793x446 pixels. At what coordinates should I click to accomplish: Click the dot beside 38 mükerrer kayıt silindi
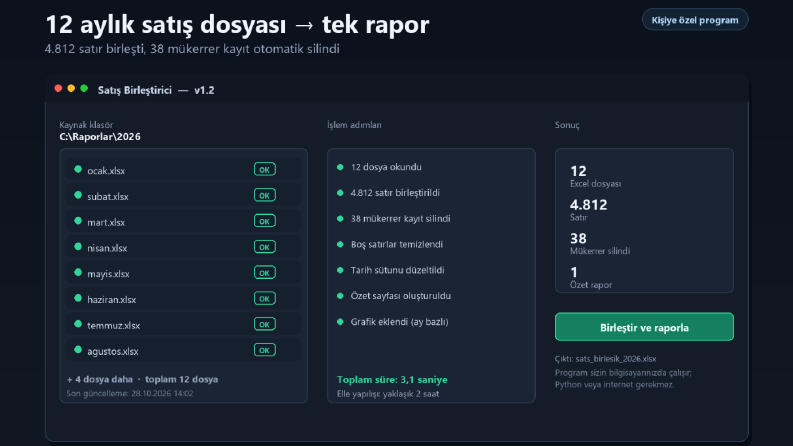pos(340,218)
